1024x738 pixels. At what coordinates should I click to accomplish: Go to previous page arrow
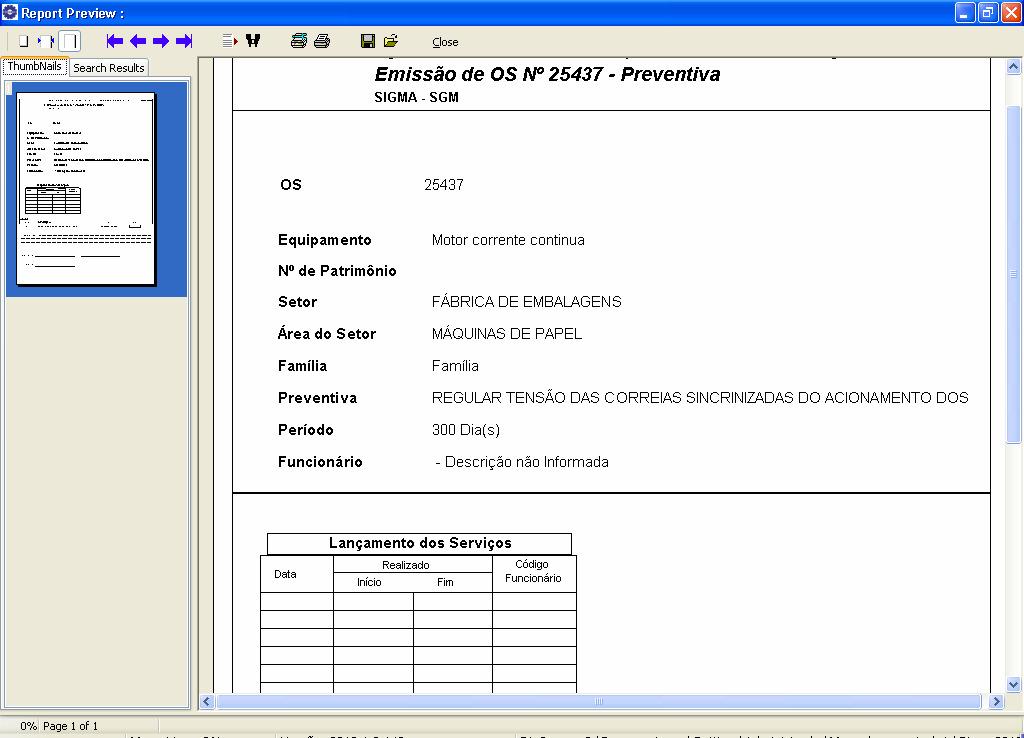pos(138,41)
